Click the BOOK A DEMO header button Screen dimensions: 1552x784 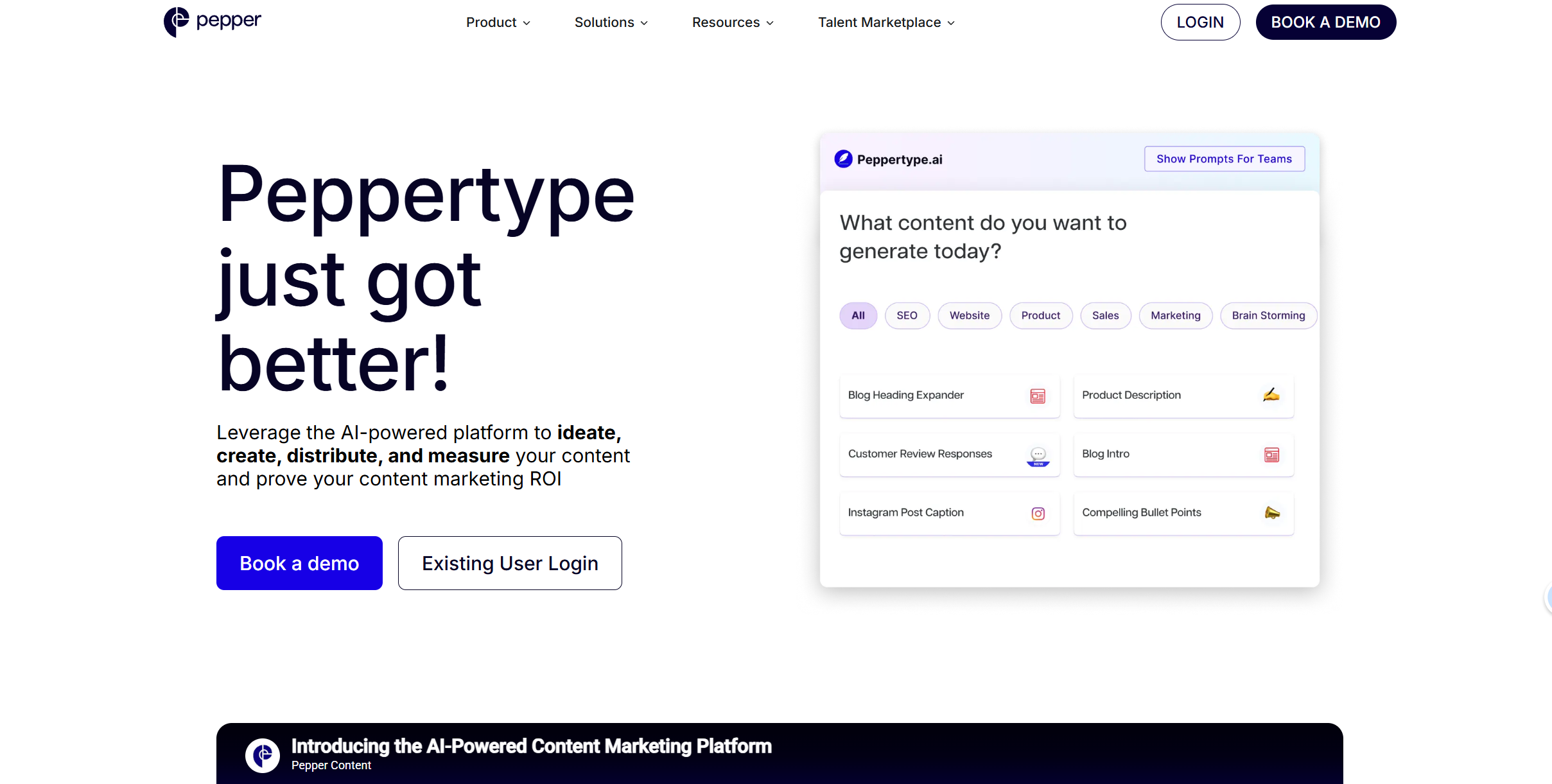click(1326, 22)
